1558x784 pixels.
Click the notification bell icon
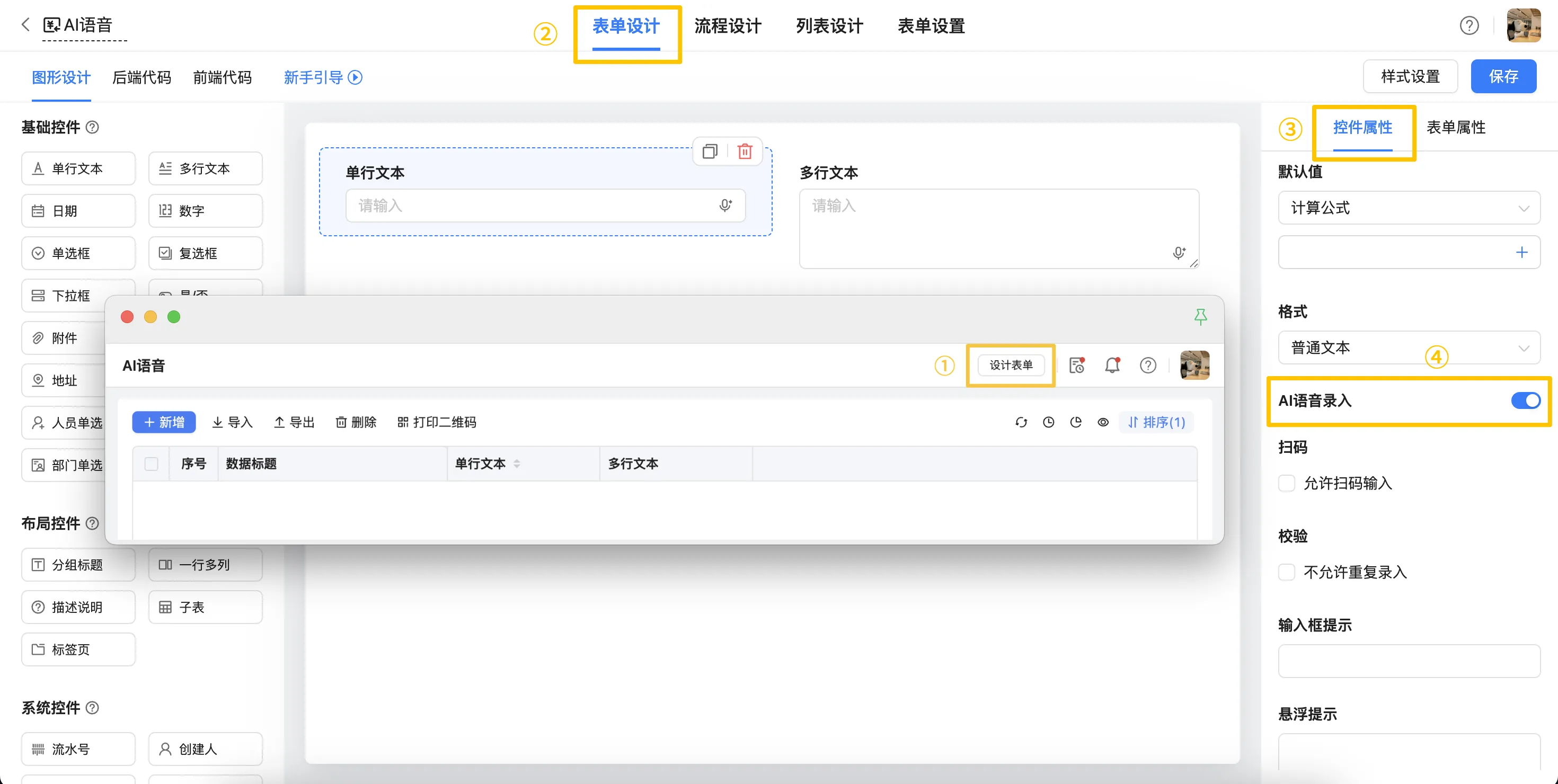tap(1112, 365)
